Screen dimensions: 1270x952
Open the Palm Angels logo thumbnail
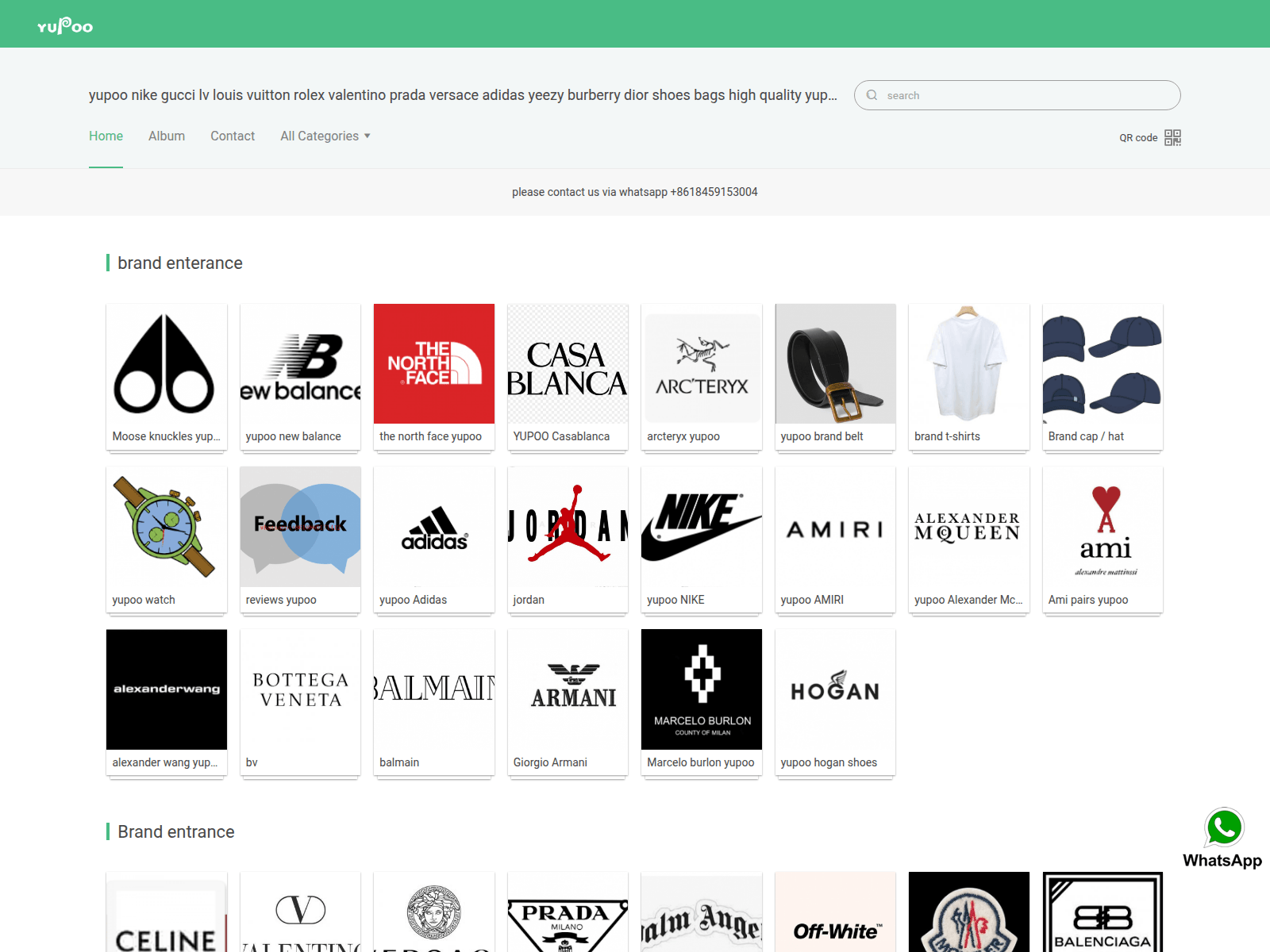point(702,912)
